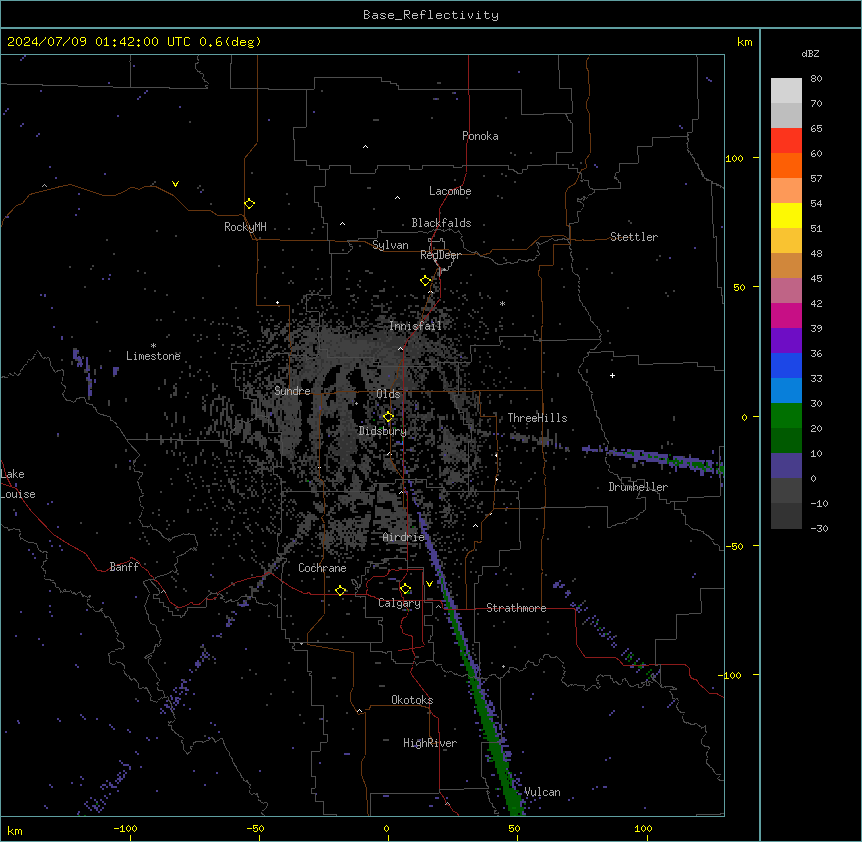
Task: Select the RedDeer city label
Action: click(x=440, y=255)
